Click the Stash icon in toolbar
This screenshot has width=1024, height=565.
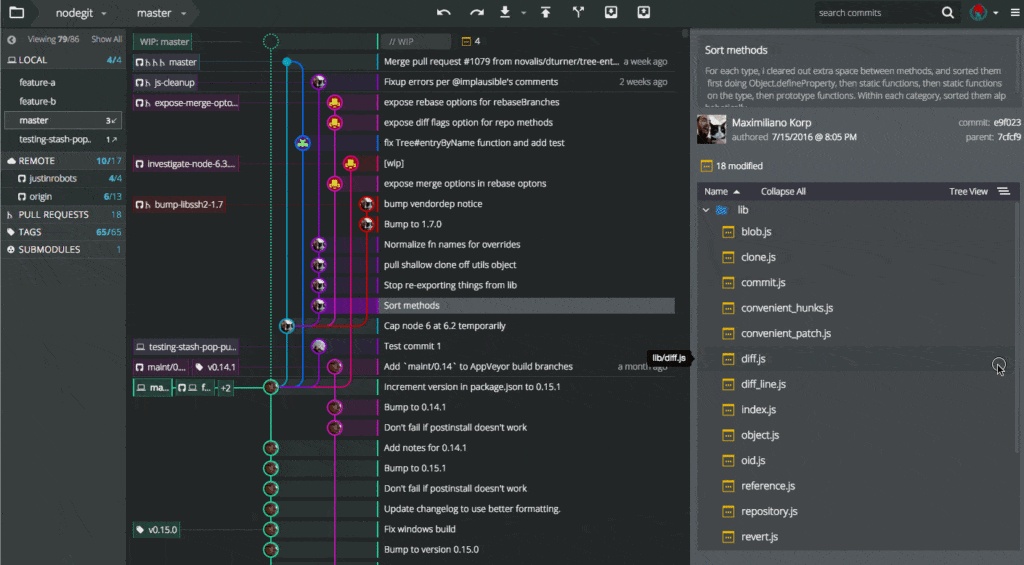coord(611,12)
